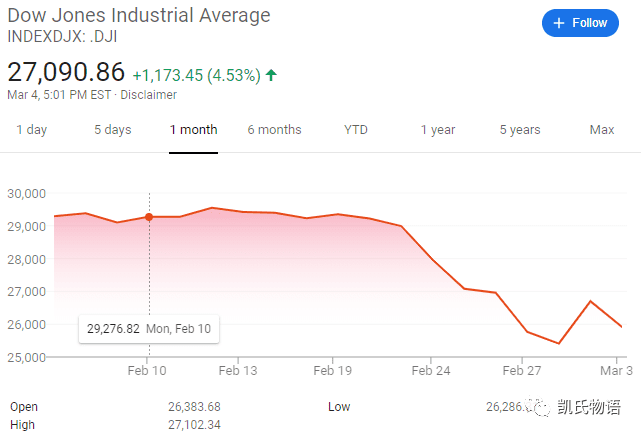Viewport: 641px width, 435px height.
Task: Click the green up arrow icon
Action: [x=271, y=75]
